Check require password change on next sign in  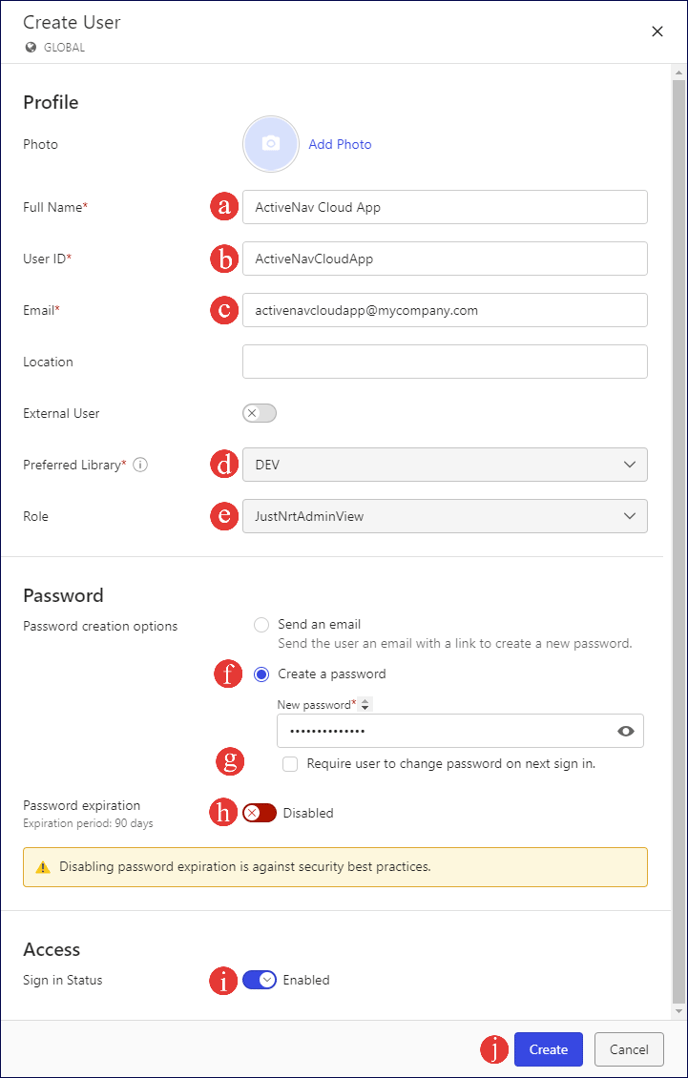click(290, 764)
